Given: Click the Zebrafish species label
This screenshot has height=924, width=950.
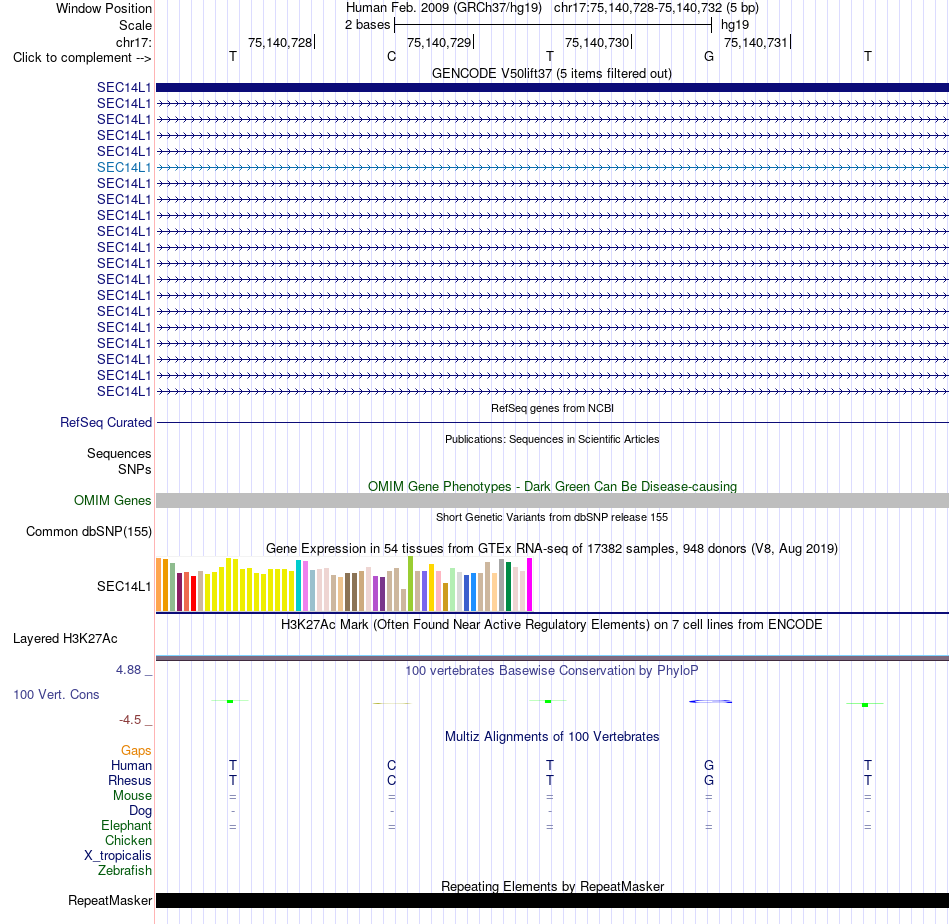Looking at the screenshot, I should click(125, 871).
